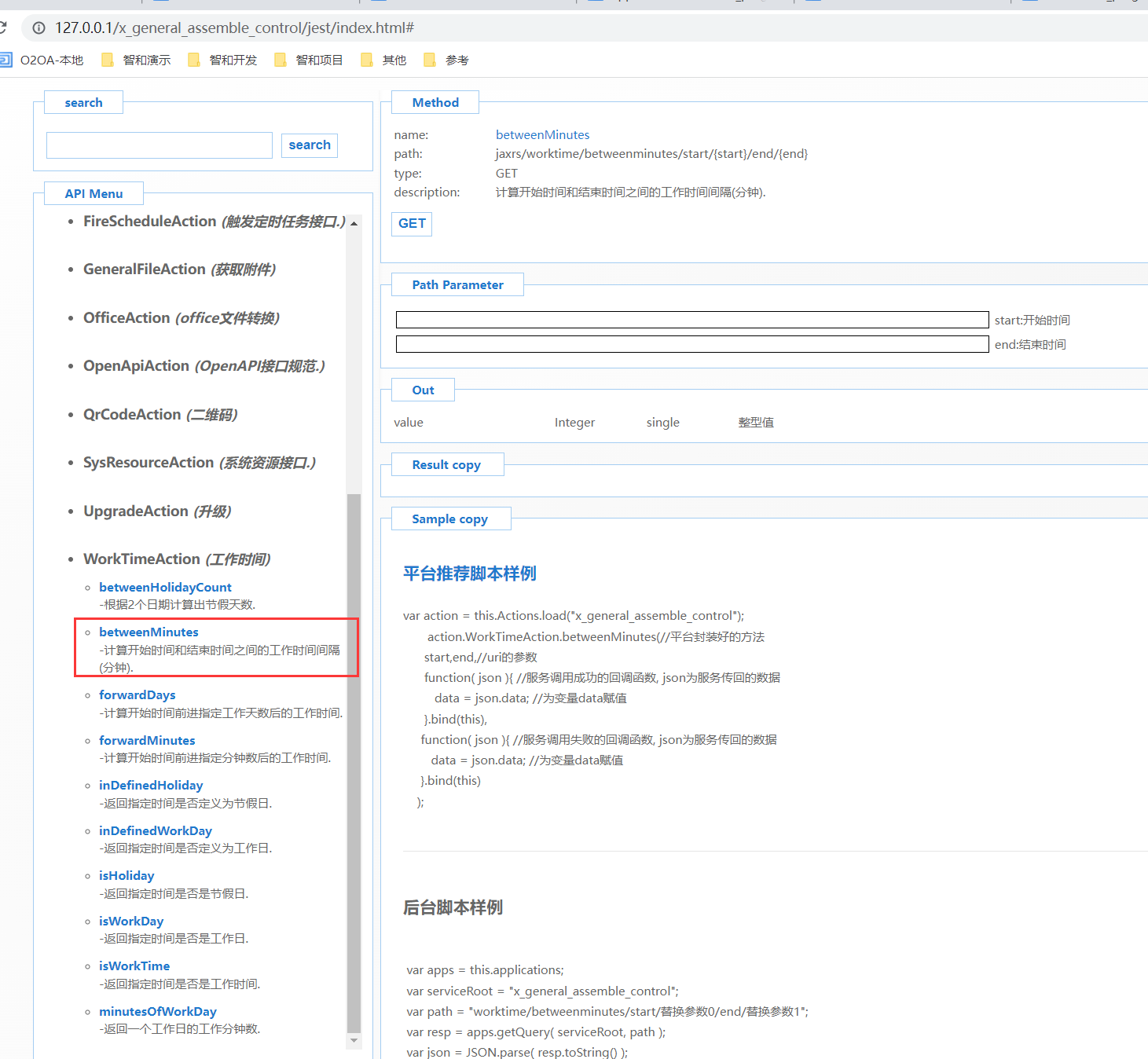
Task: Click the API menu scrollbar down arrow
Action: (354, 1041)
